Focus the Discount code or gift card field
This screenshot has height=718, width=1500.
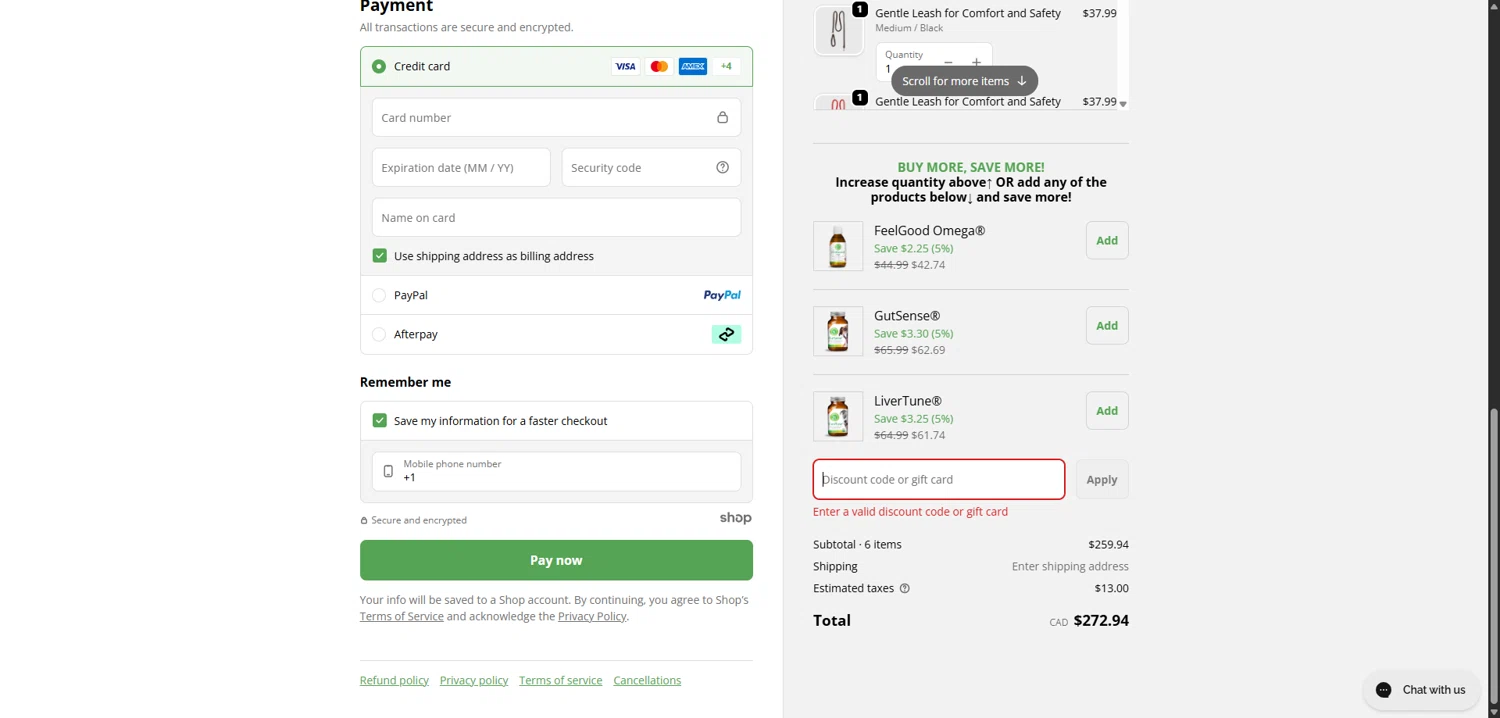point(938,480)
